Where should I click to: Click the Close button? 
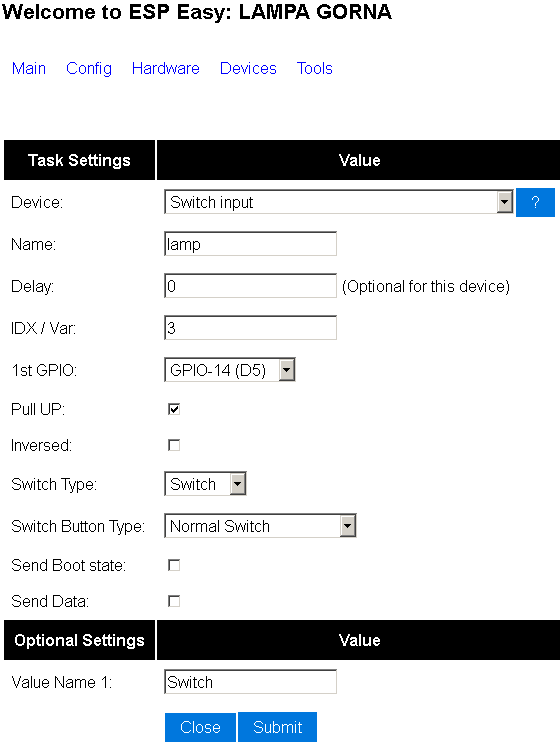point(200,727)
